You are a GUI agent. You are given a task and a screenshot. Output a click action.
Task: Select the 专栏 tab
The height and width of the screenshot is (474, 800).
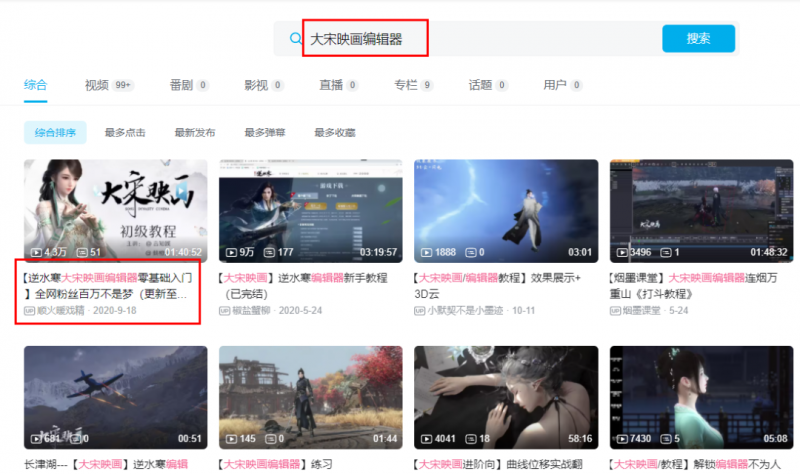coord(405,85)
